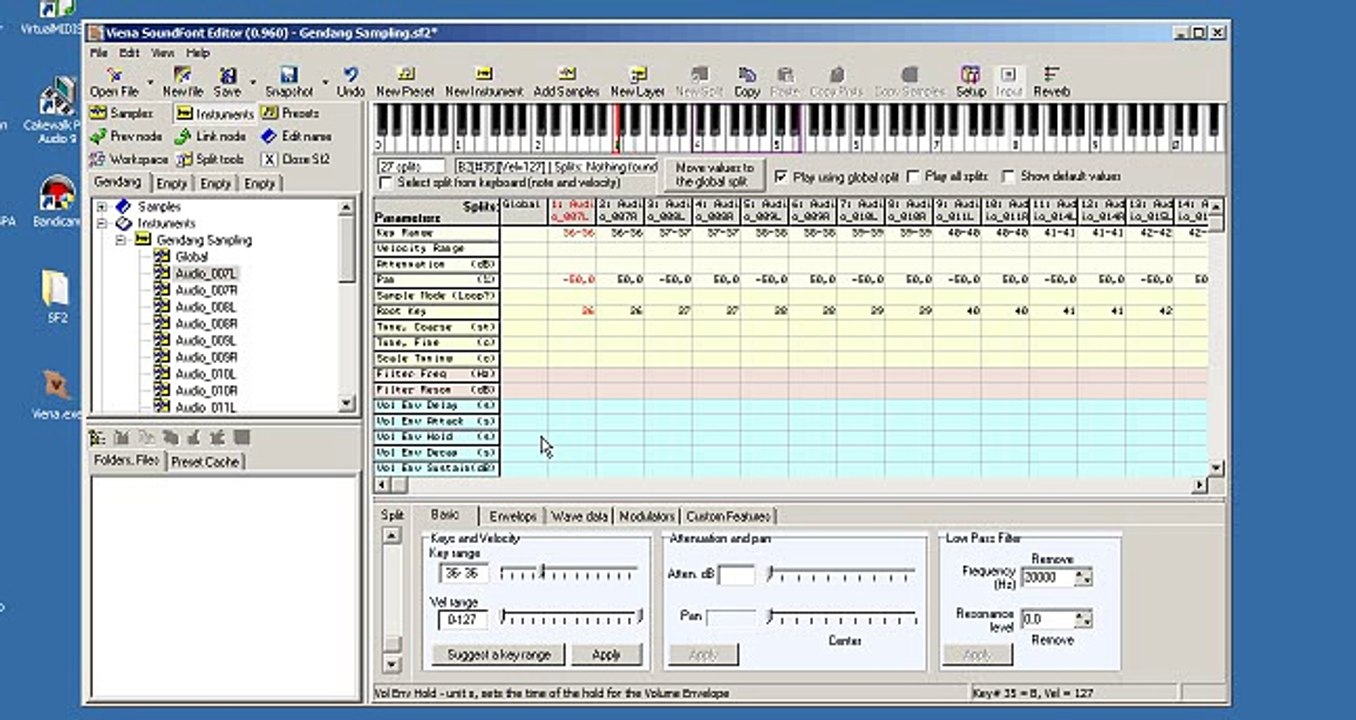Click the Close Sf2 button

point(296,159)
